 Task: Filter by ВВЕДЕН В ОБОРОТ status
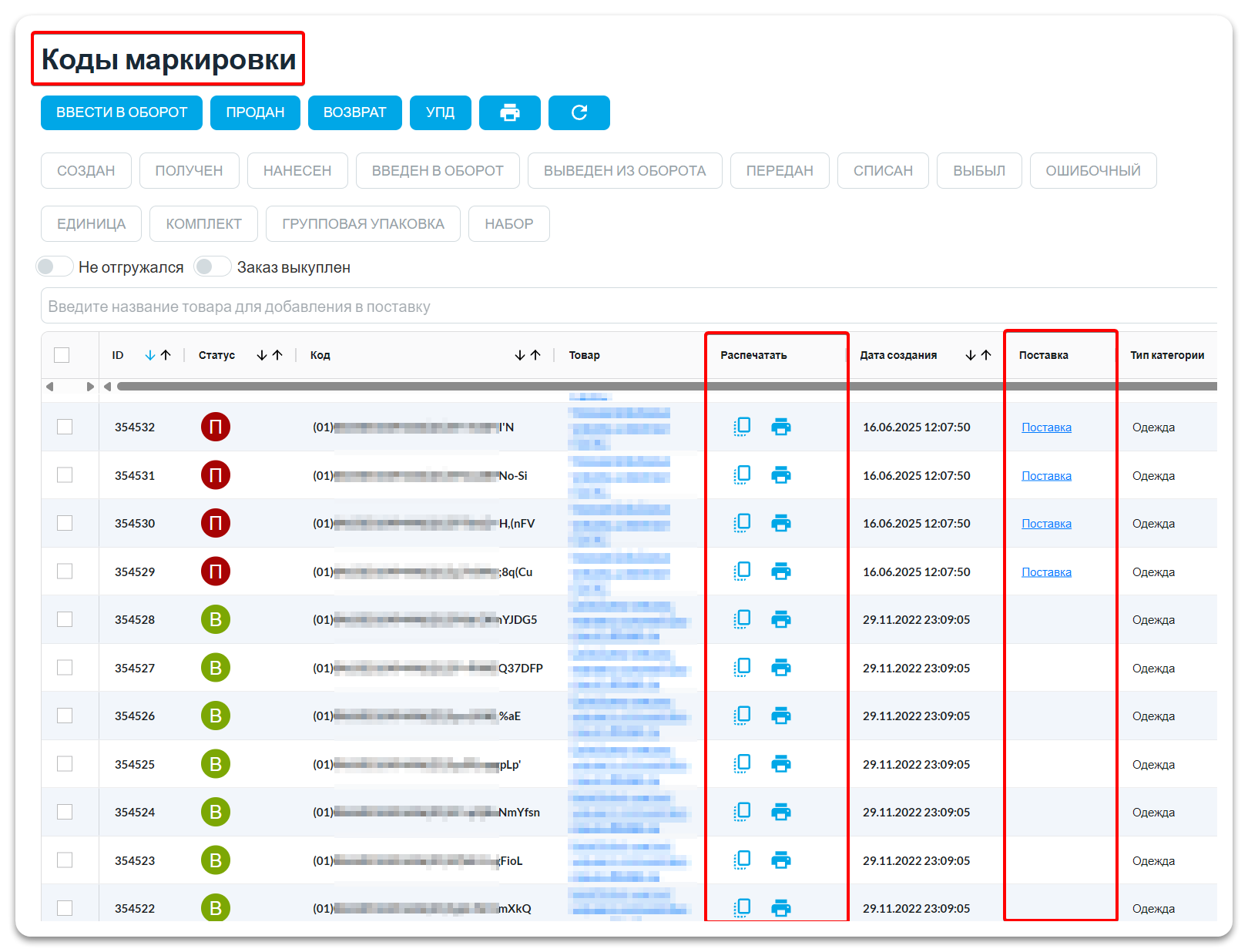point(438,170)
